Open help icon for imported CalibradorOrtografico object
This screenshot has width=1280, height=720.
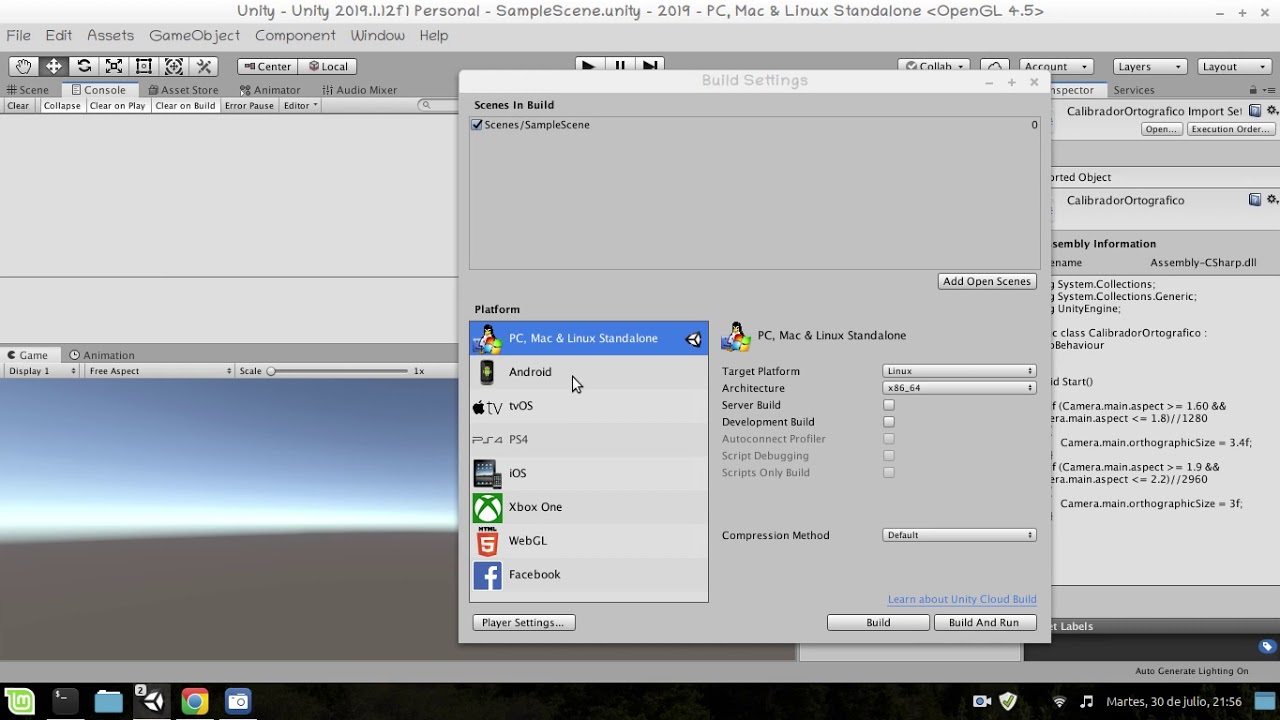click(1255, 200)
